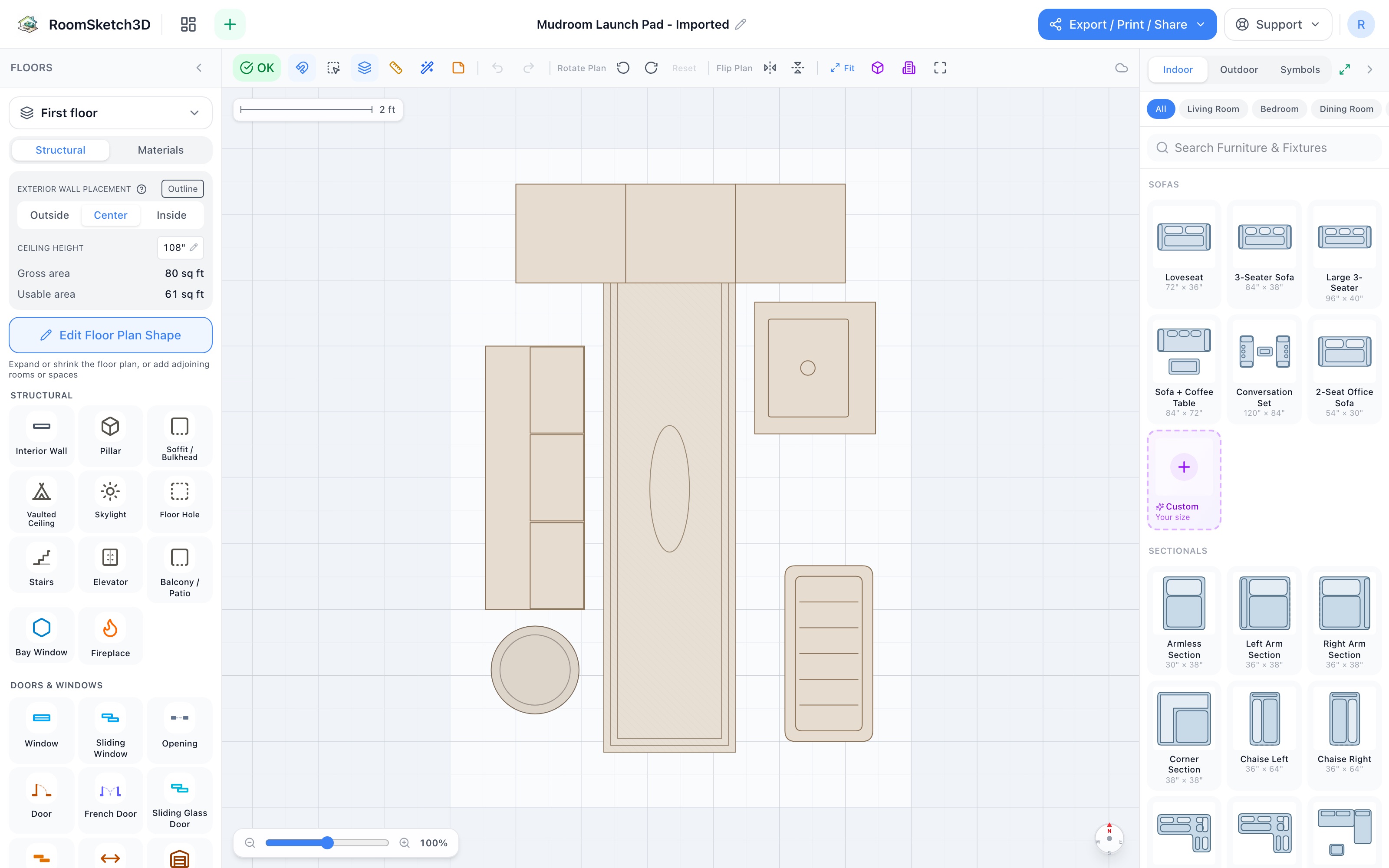Filter furniture by Bedroom

pyautogui.click(x=1279, y=109)
